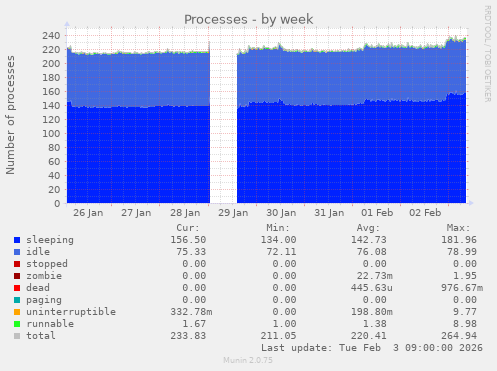Viewport: 497px width, 371px height.
Task: Click idle maximum value 78.99
Action: click(x=462, y=252)
